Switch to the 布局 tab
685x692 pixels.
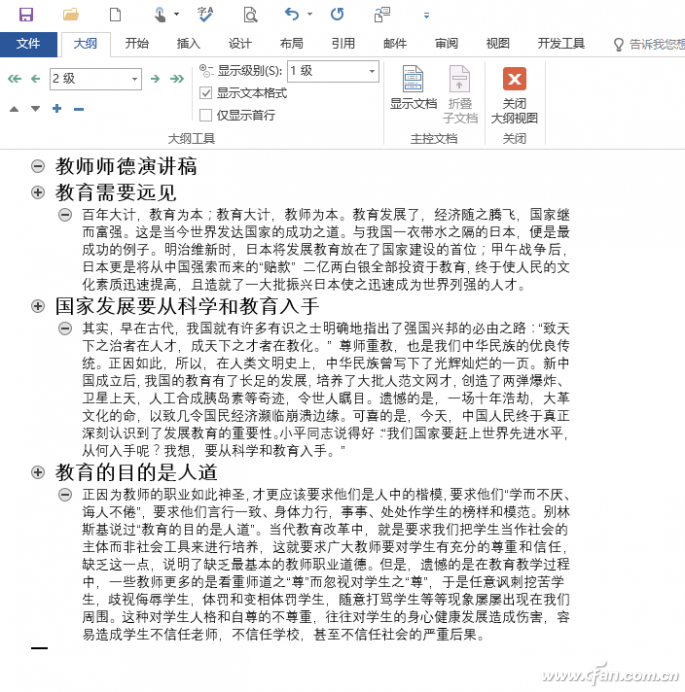292,44
